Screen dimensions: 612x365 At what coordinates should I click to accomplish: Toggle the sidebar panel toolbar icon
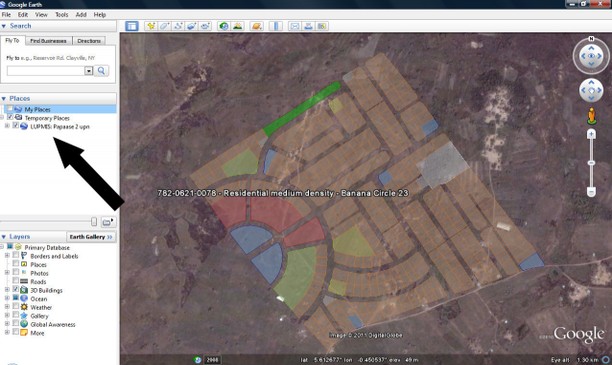[x=132, y=26]
